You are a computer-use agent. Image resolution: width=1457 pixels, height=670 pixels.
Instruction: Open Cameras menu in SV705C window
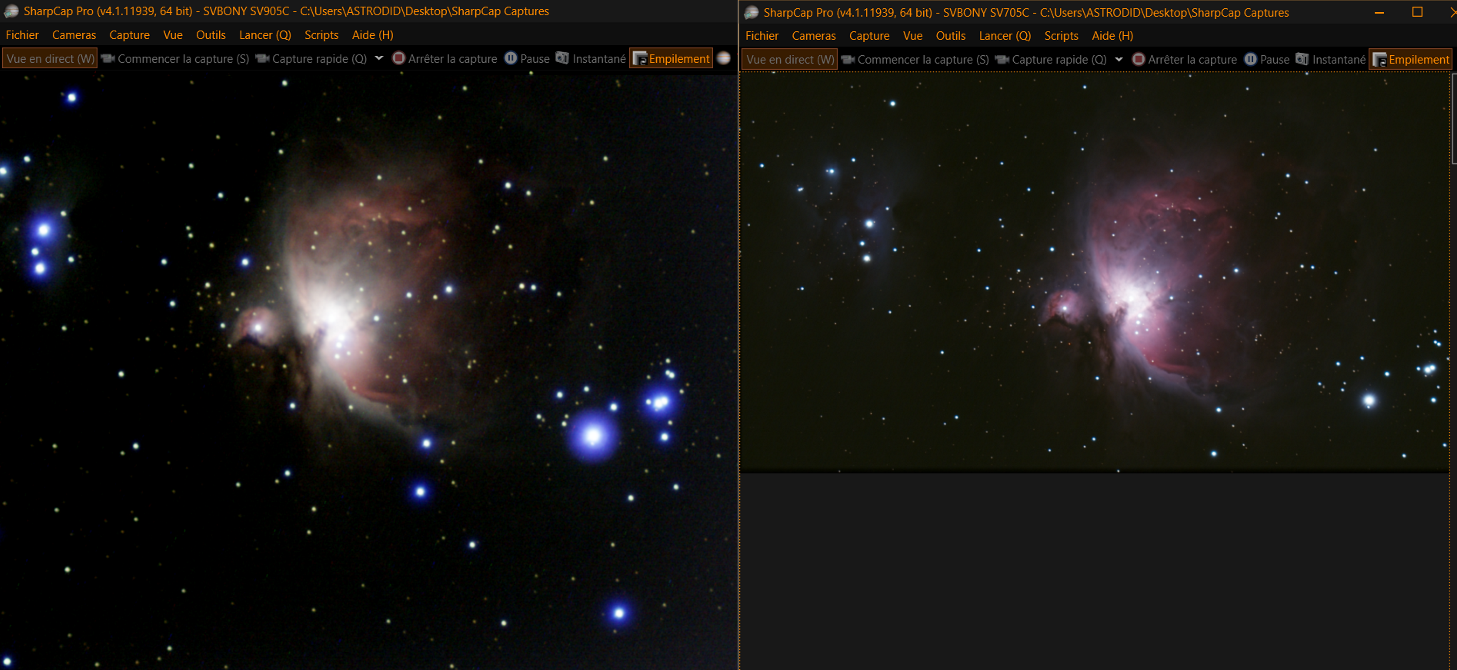pyautogui.click(x=814, y=35)
